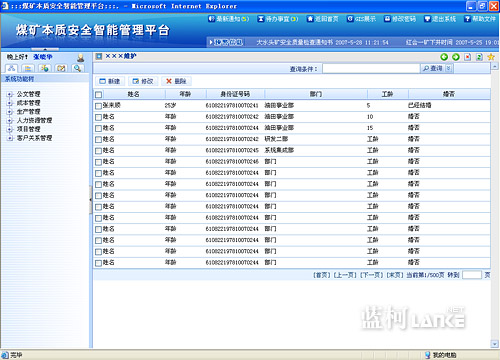This screenshot has height=360, width=500.
Task: Check the row with ID ending 0246
Action: [x=98, y=162]
